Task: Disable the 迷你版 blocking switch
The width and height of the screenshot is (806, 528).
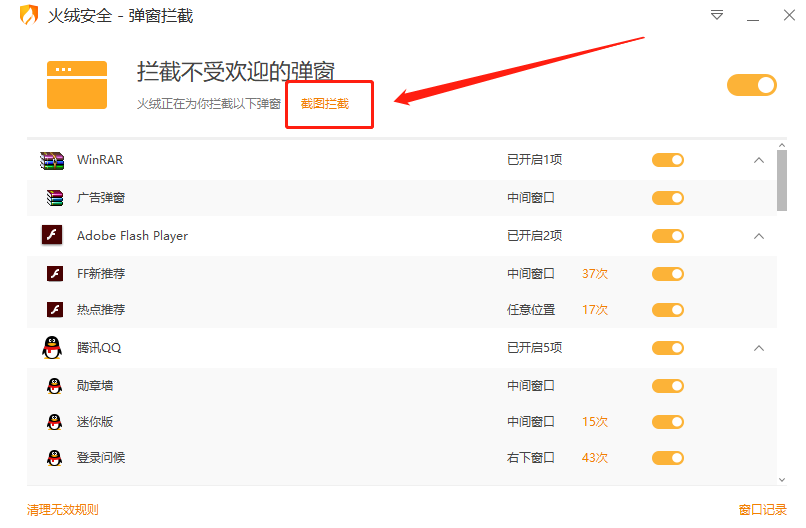Action: (668, 422)
